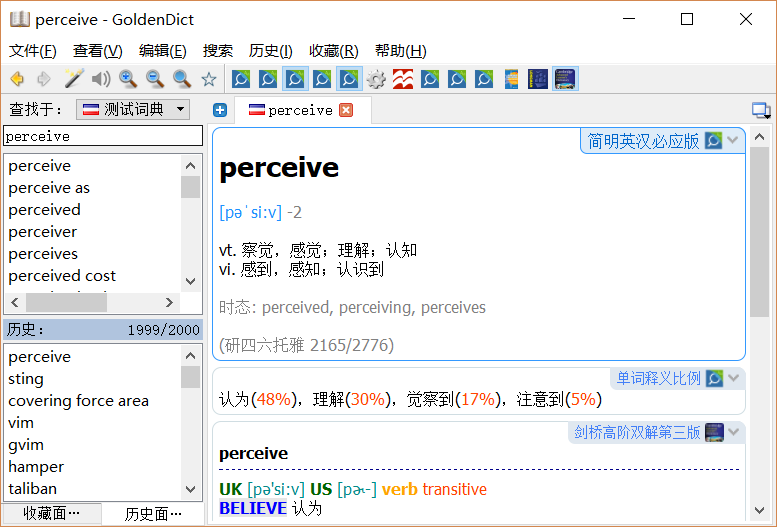The image size is (777, 527).
Task: Open the 文件(F) menu
Action: [x=33, y=51]
